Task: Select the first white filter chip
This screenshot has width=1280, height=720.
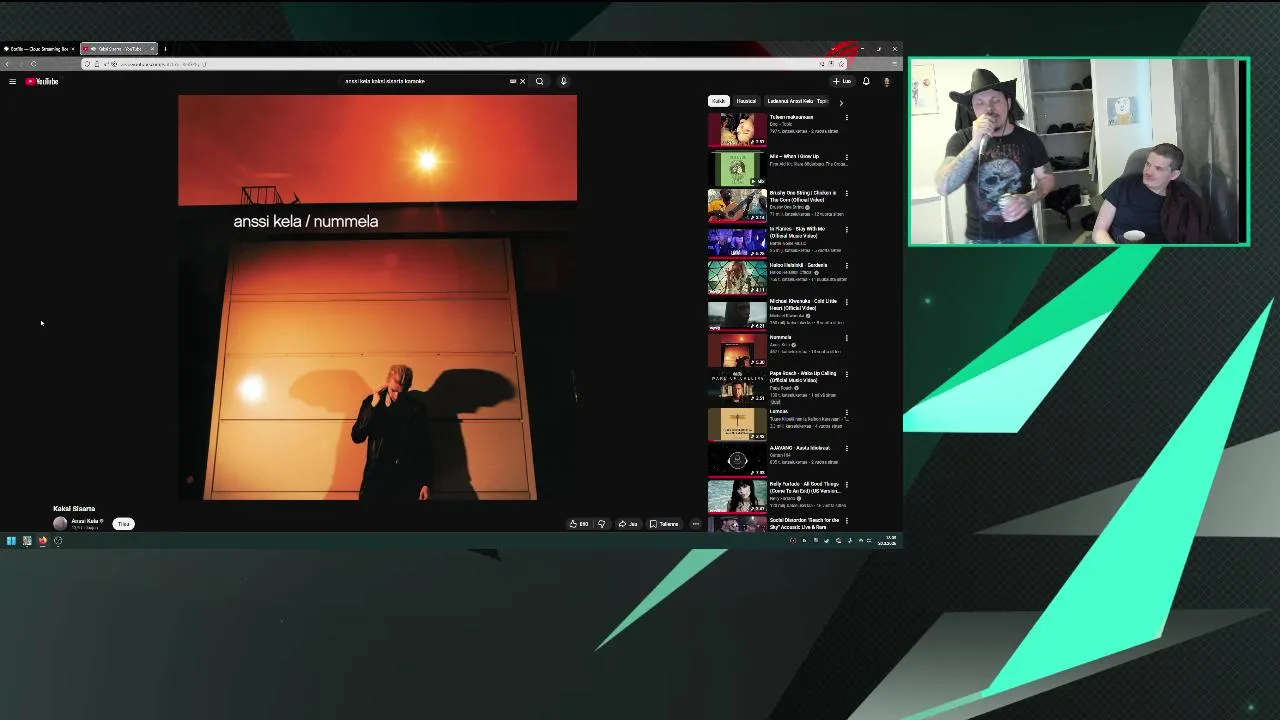Action: pyautogui.click(x=719, y=101)
